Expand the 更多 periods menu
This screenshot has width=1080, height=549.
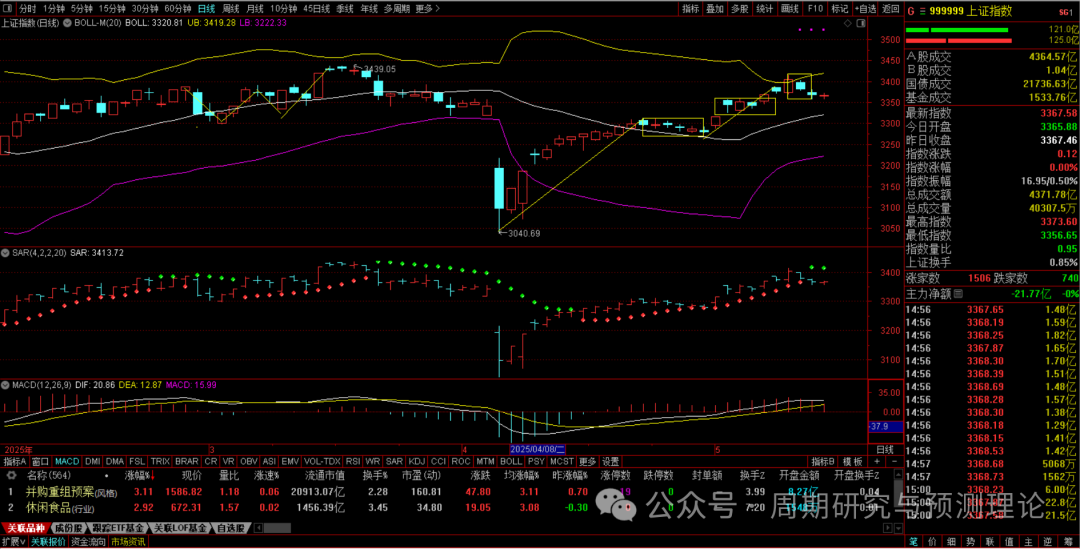pos(426,8)
